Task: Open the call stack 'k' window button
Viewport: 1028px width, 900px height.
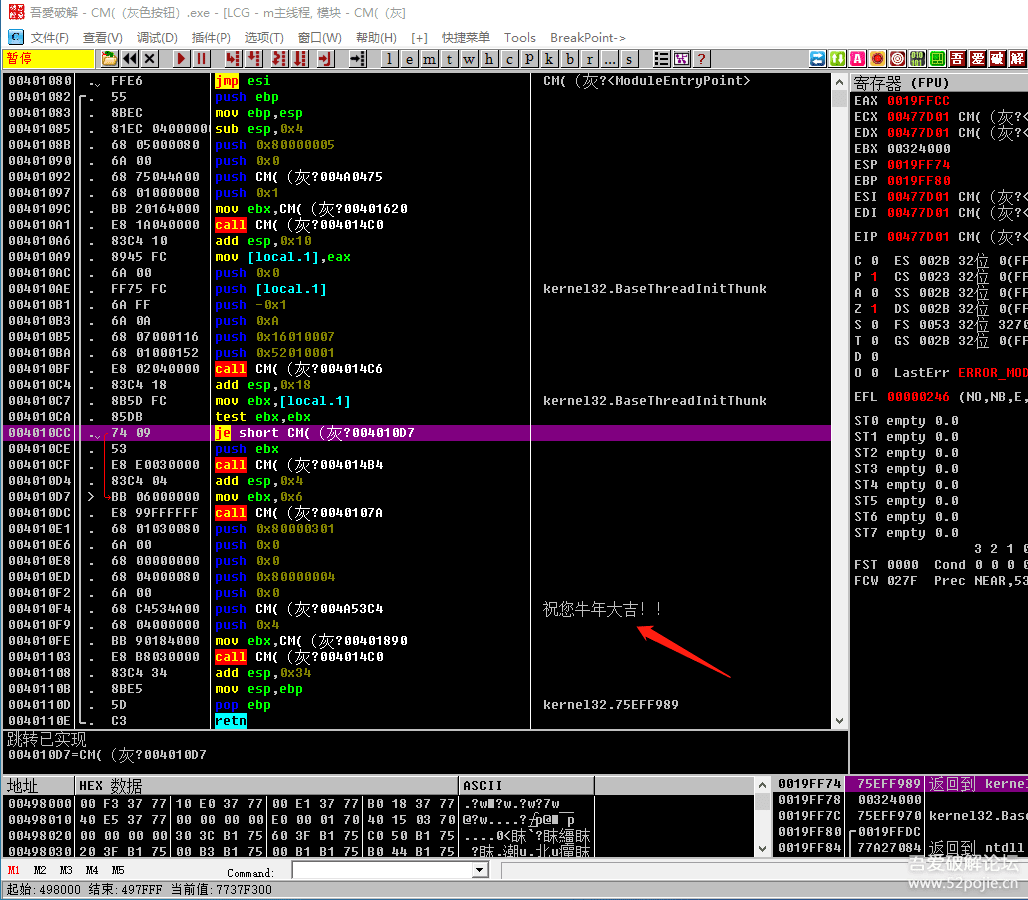Action: [550, 59]
